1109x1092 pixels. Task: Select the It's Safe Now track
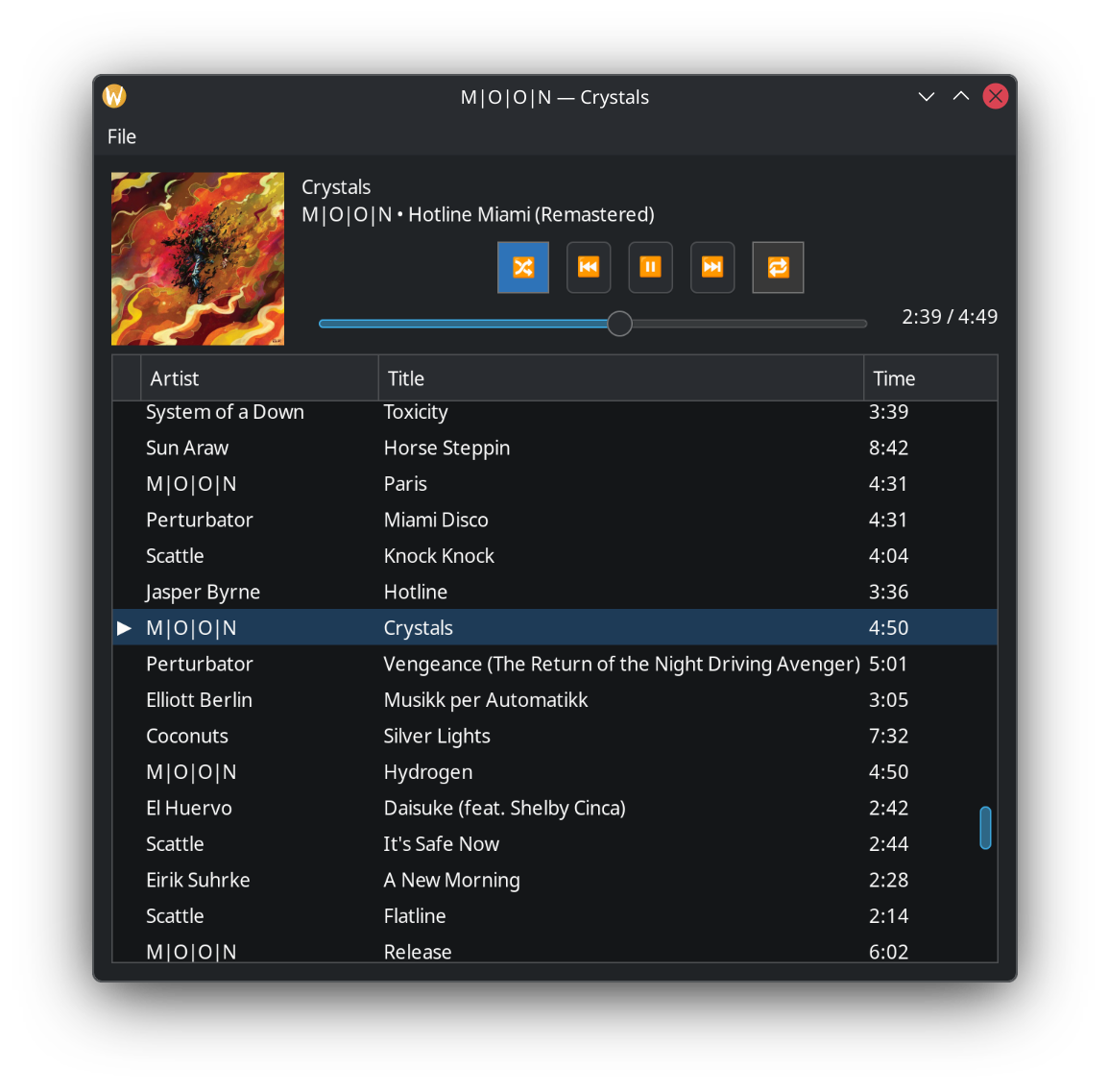(x=555, y=844)
